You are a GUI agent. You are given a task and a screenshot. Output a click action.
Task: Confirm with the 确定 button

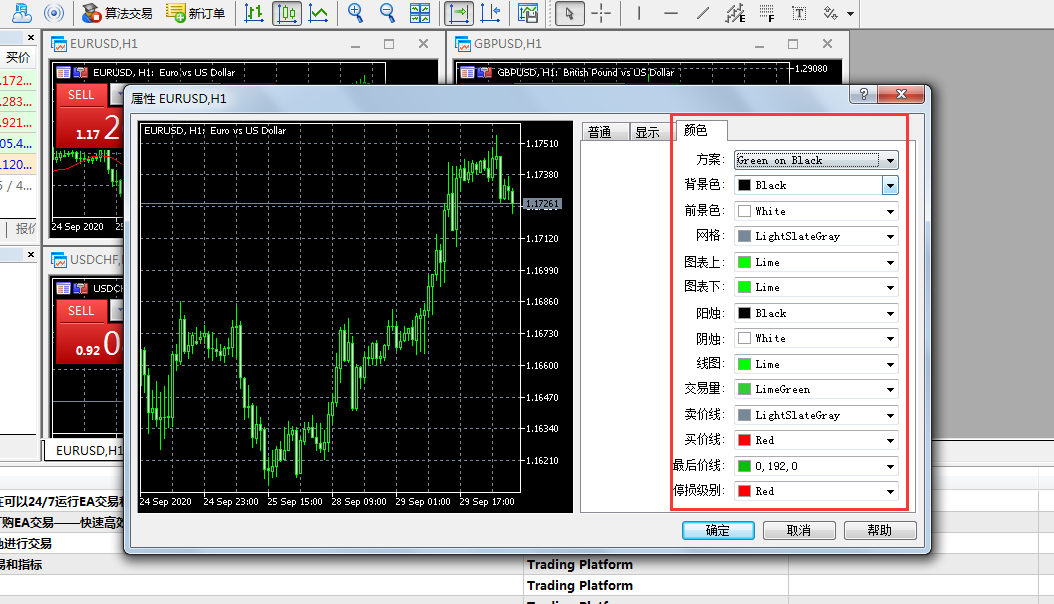pos(718,530)
